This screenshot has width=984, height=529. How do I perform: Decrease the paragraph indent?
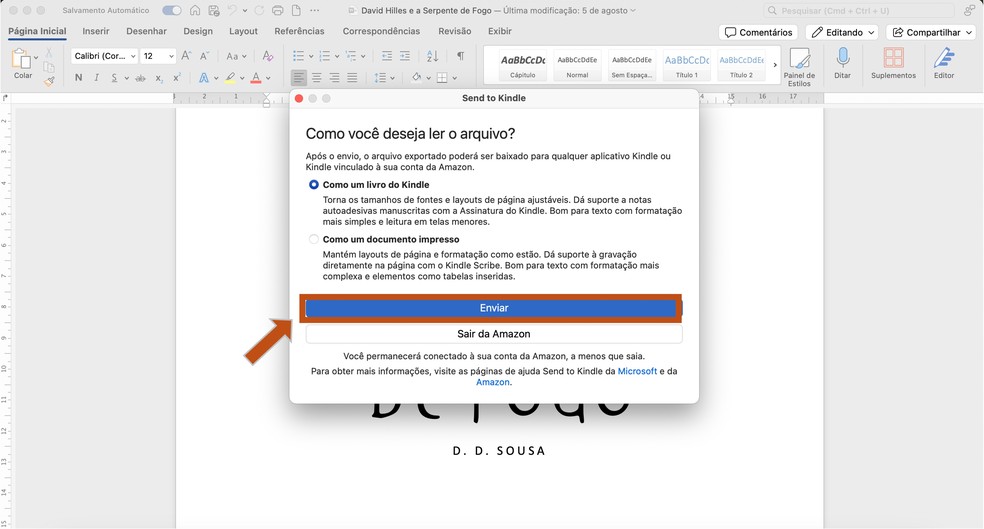point(387,56)
